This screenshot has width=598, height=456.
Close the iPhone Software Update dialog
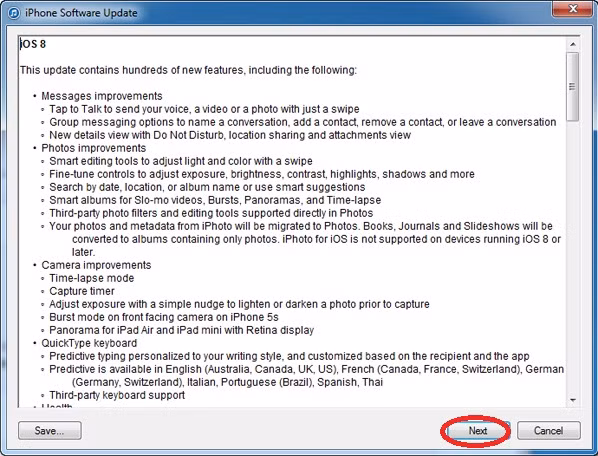572,8
